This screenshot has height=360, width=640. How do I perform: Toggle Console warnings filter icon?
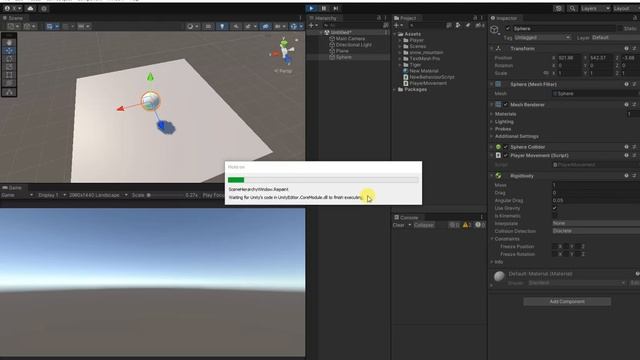(x=467, y=225)
